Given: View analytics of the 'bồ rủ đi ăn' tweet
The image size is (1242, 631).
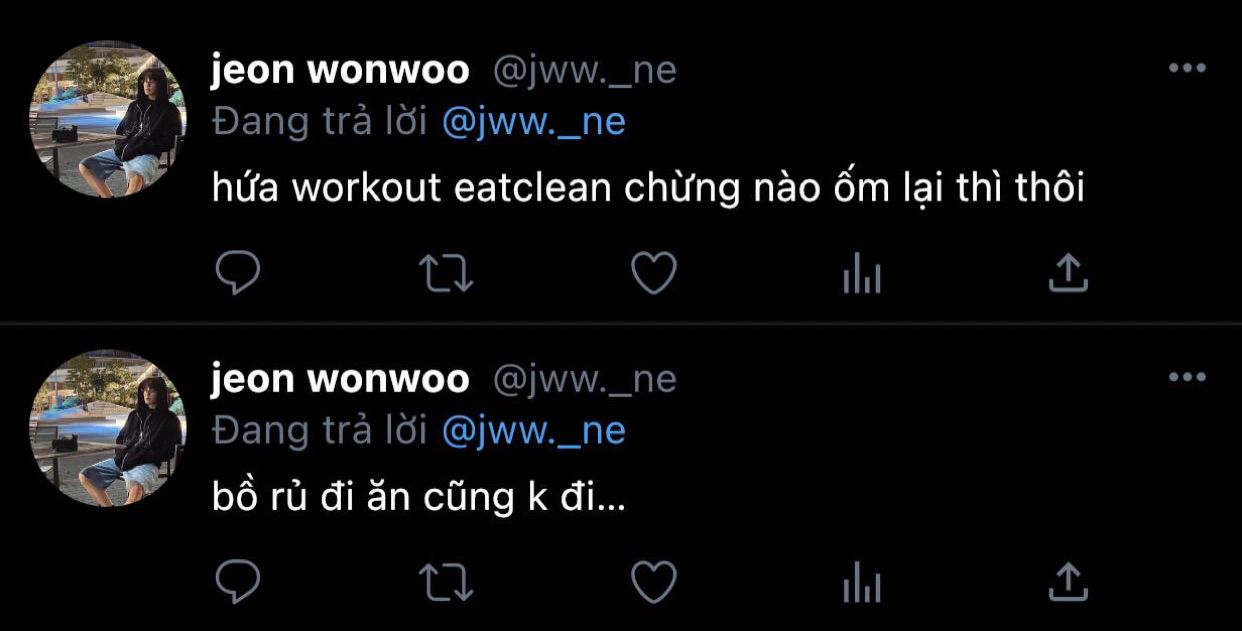Looking at the screenshot, I should (x=861, y=581).
